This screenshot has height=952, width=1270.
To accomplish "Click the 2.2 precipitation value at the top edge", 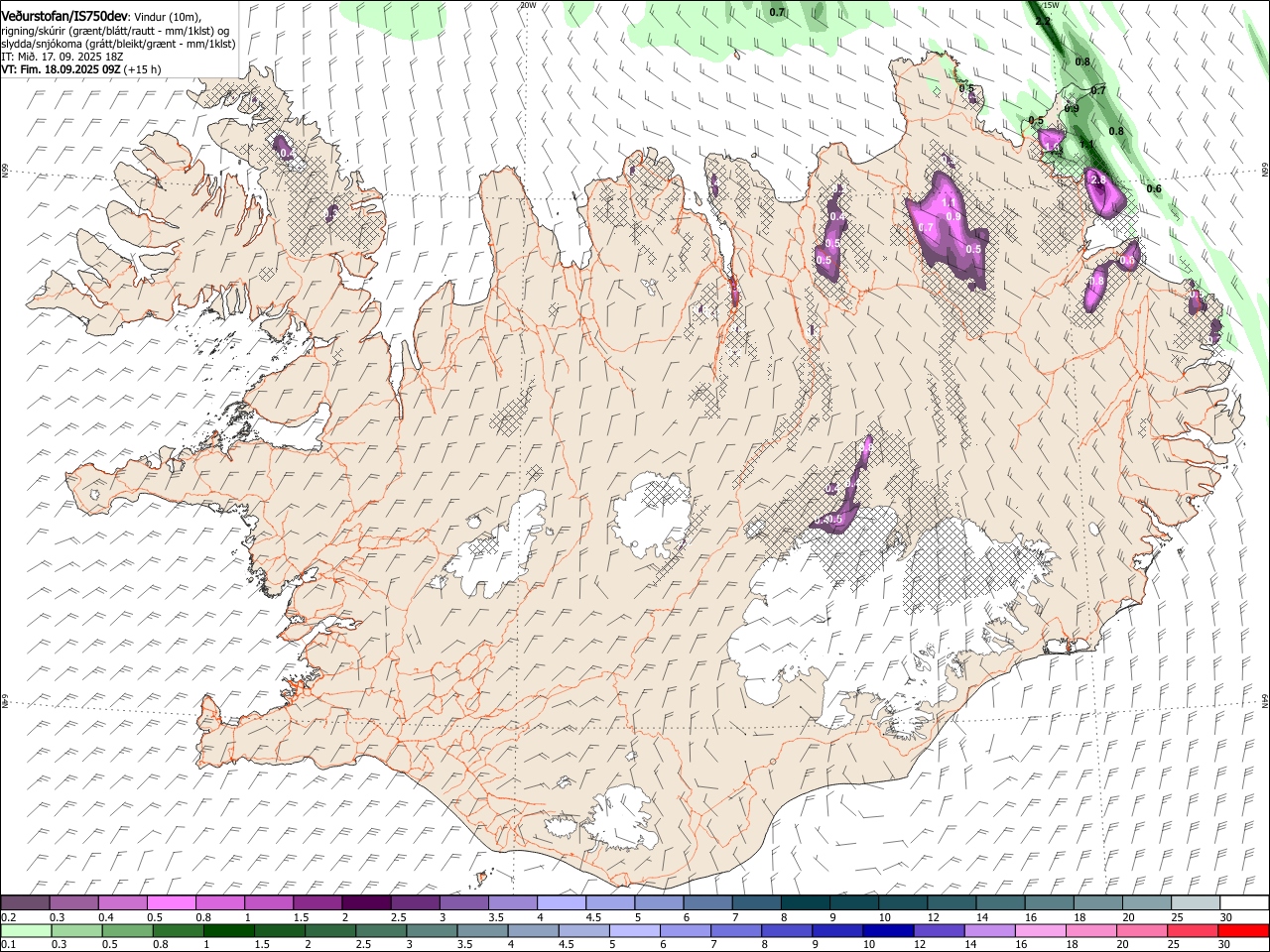I will [x=1043, y=21].
